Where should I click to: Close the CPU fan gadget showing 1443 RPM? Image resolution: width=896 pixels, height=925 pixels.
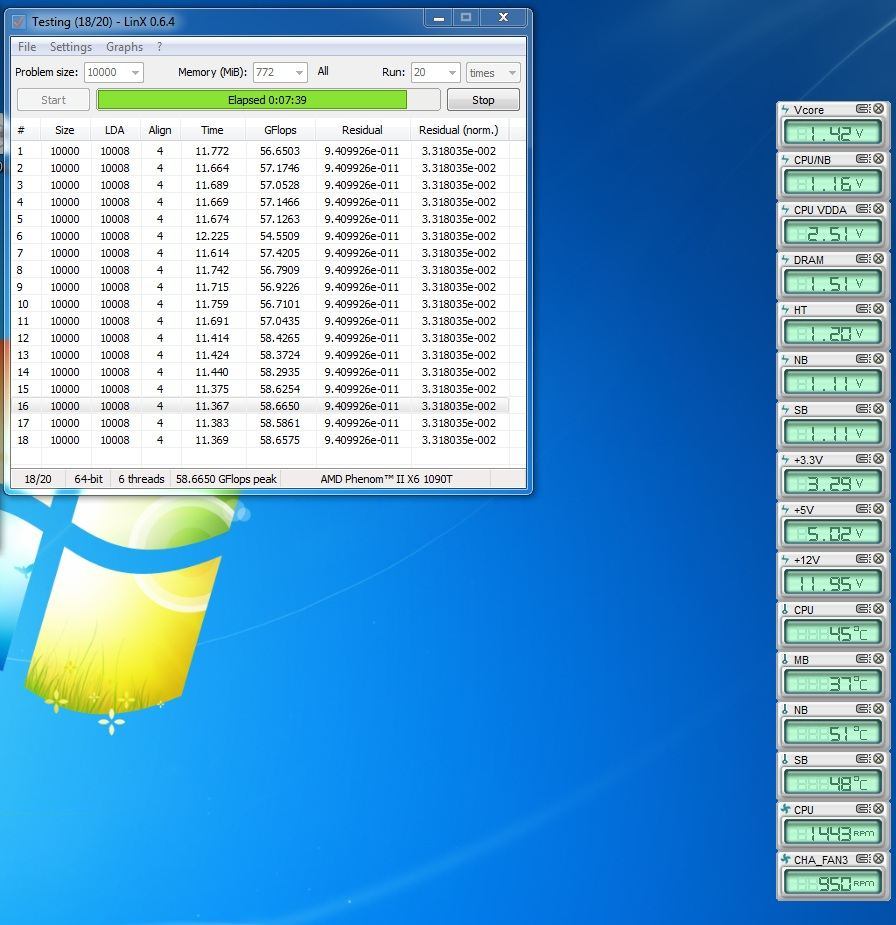pos(878,809)
